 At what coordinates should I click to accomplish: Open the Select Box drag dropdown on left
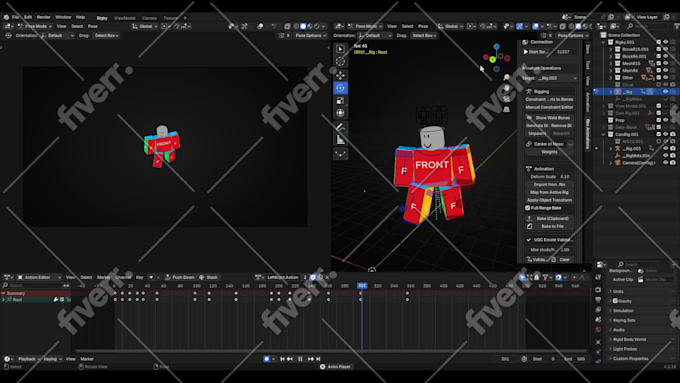(x=107, y=36)
